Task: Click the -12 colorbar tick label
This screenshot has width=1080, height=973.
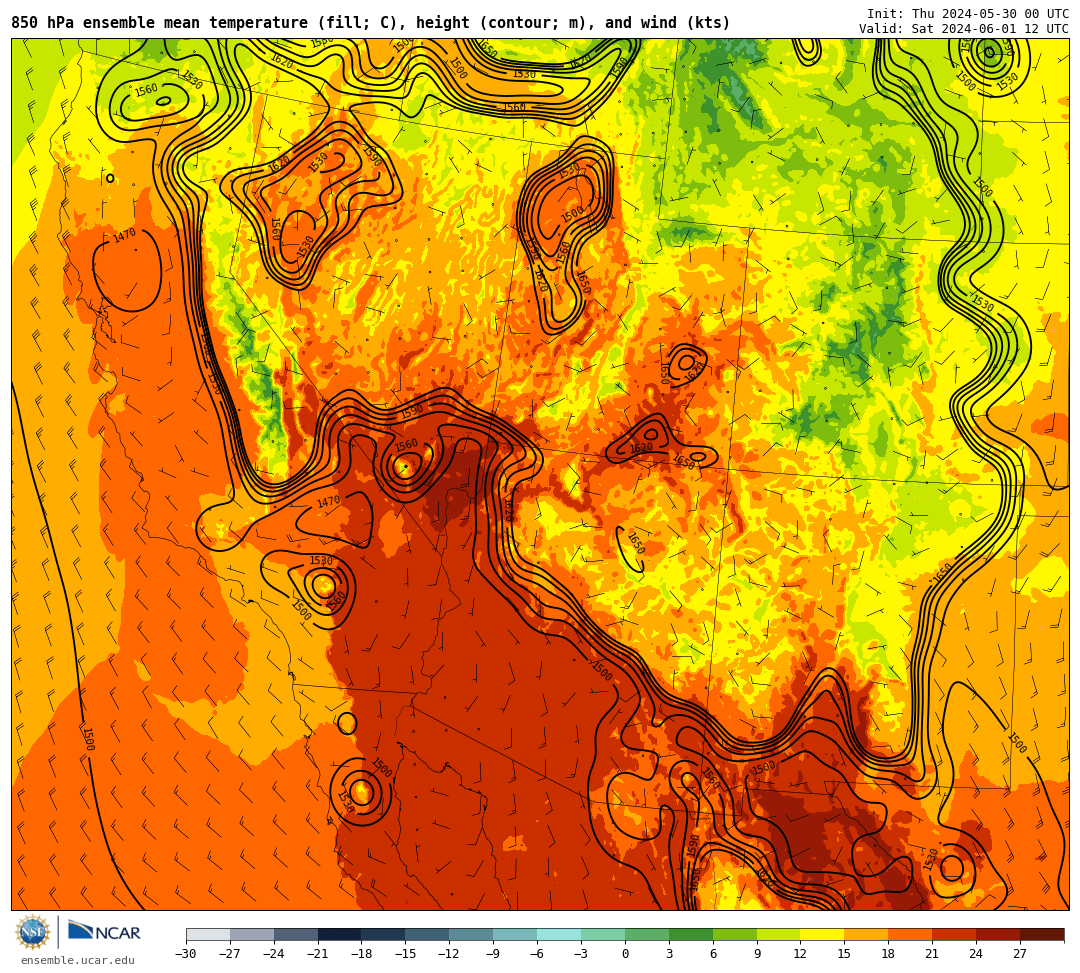Action: (x=450, y=954)
